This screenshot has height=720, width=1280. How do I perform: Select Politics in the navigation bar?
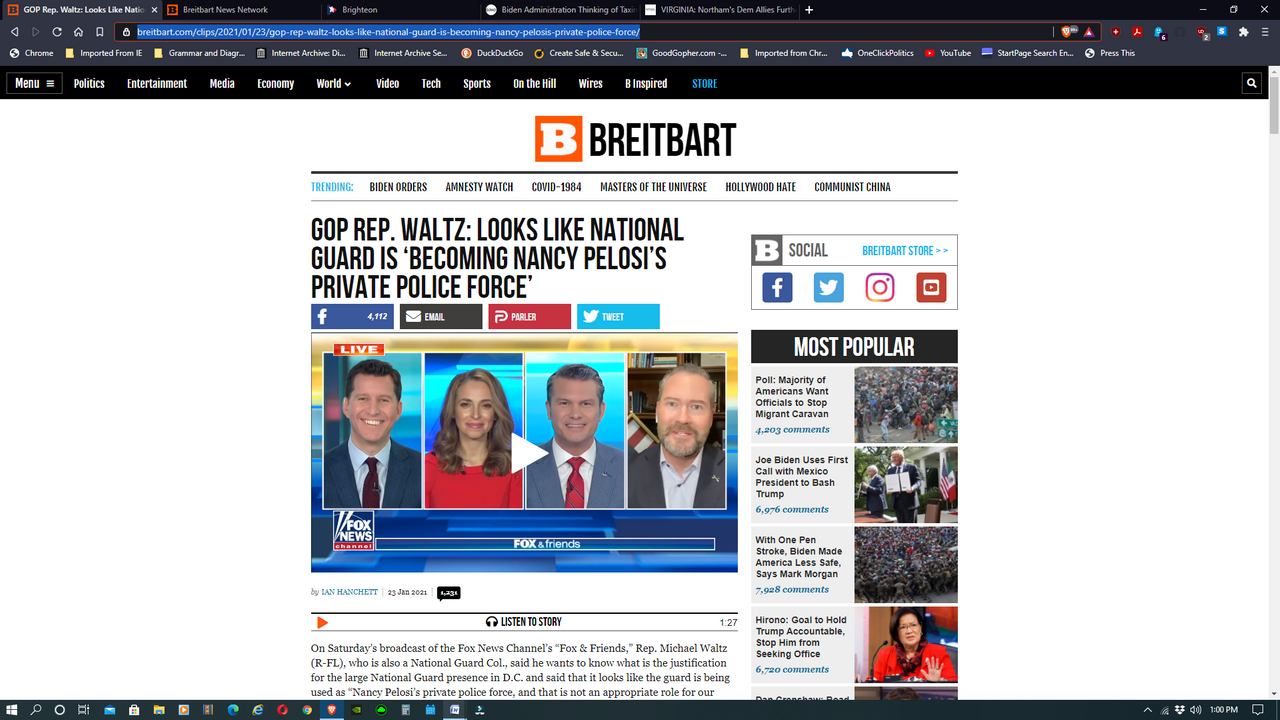(89, 84)
